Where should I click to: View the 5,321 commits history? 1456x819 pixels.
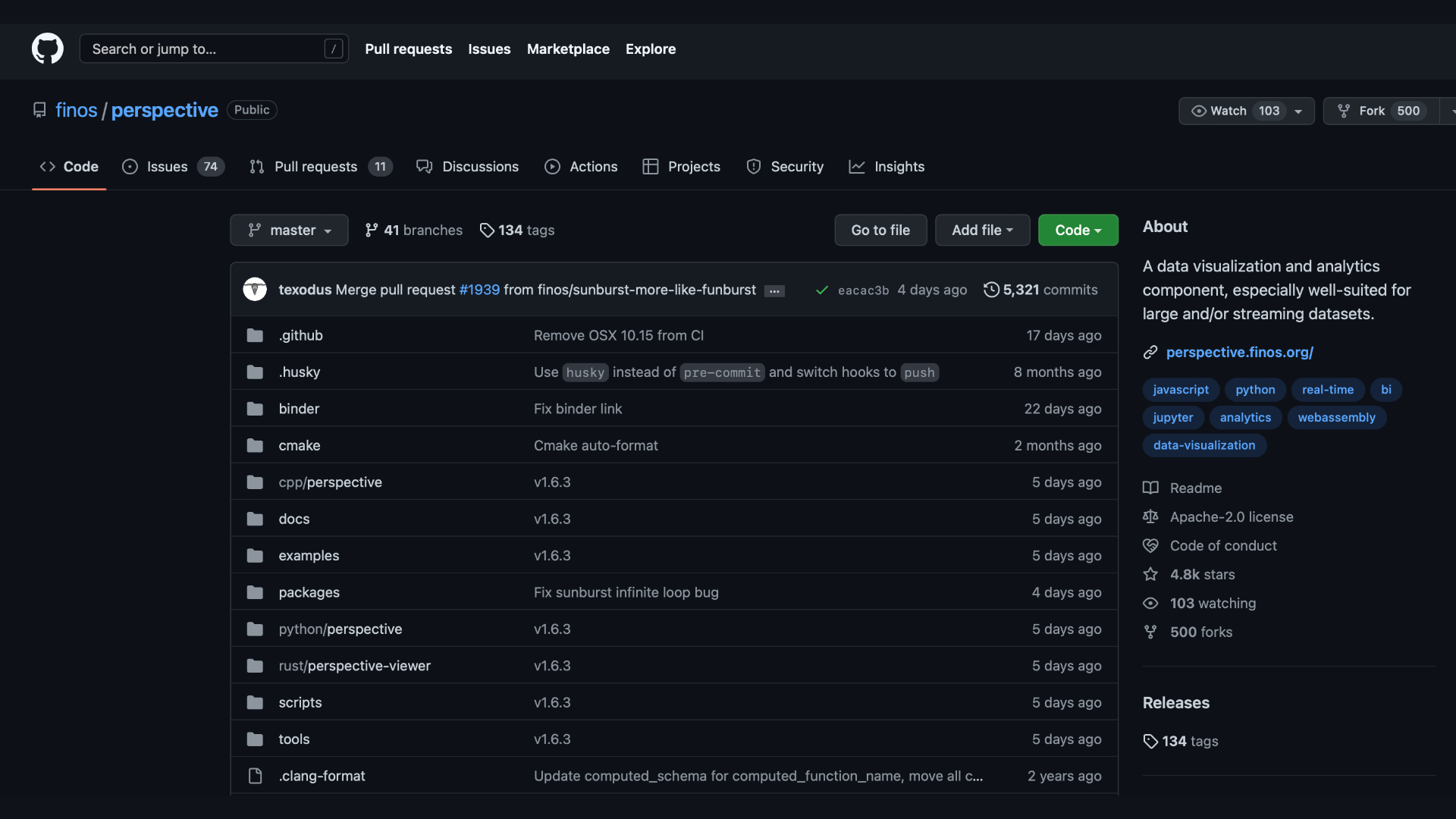1041,290
